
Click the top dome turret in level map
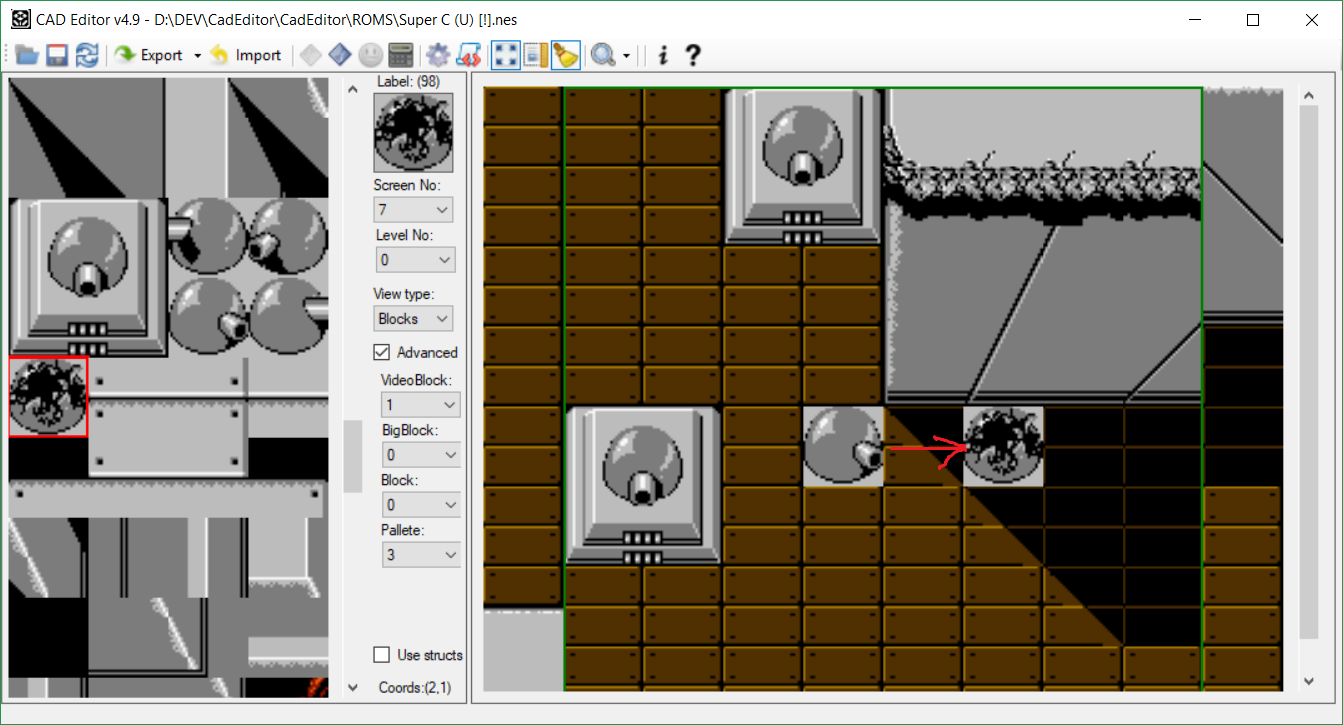[803, 166]
